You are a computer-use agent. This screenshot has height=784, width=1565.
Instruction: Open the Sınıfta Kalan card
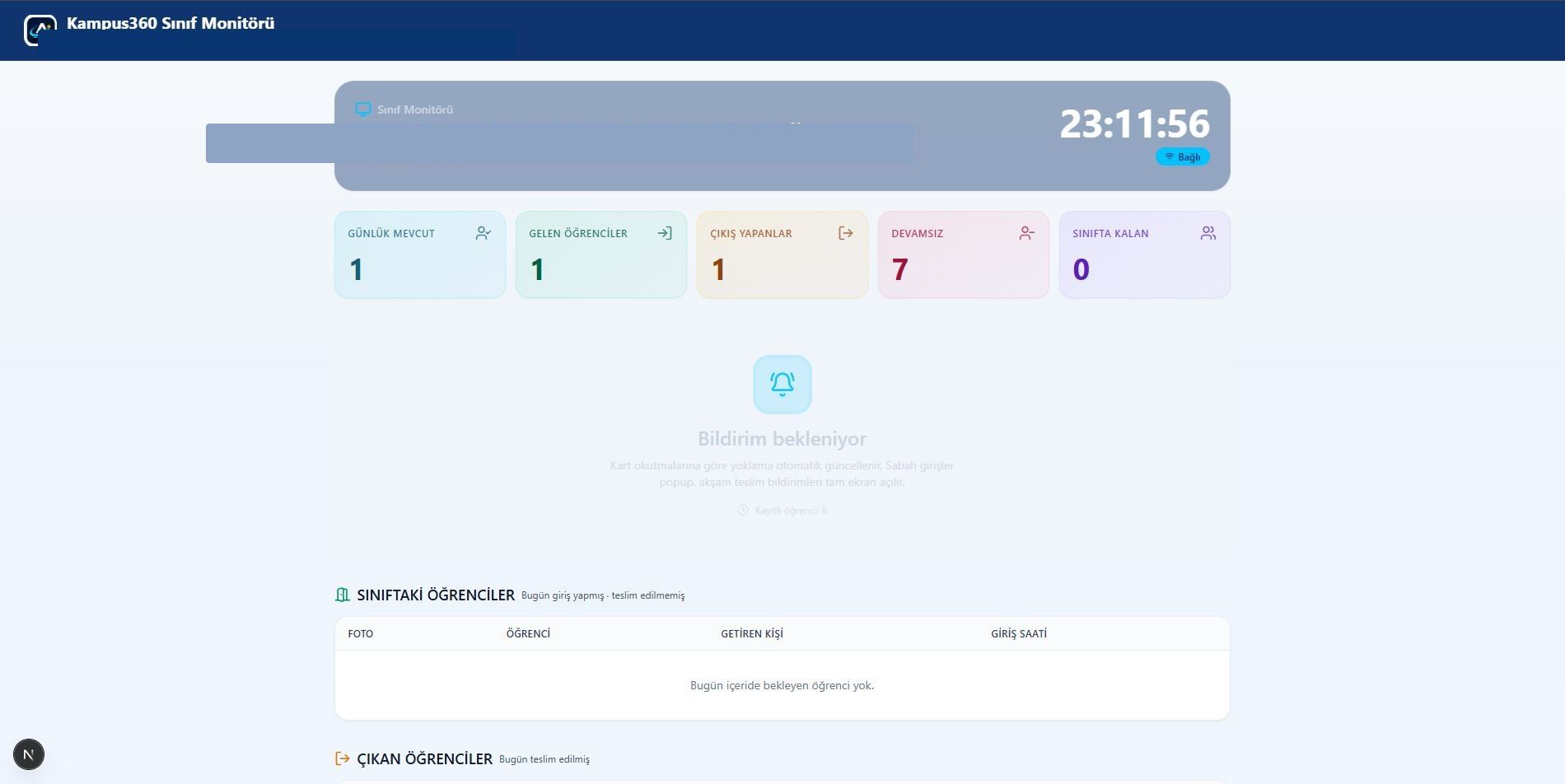point(1145,254)
